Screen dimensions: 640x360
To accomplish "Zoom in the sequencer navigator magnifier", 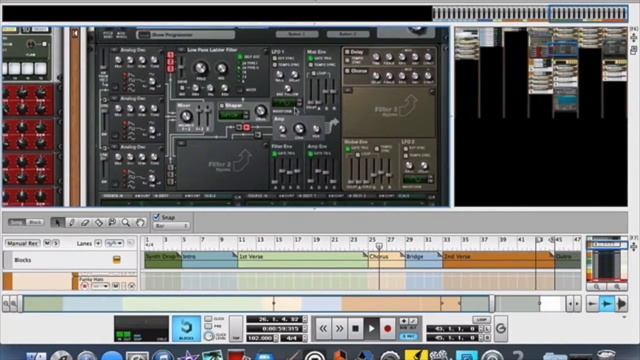I will click(617, 287).
